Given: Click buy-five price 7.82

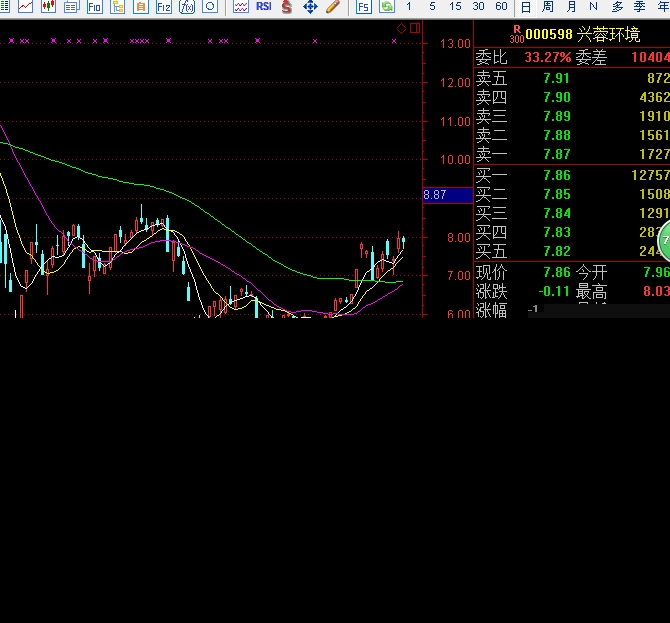Looking at the screenshot, I should click(556, 251).
